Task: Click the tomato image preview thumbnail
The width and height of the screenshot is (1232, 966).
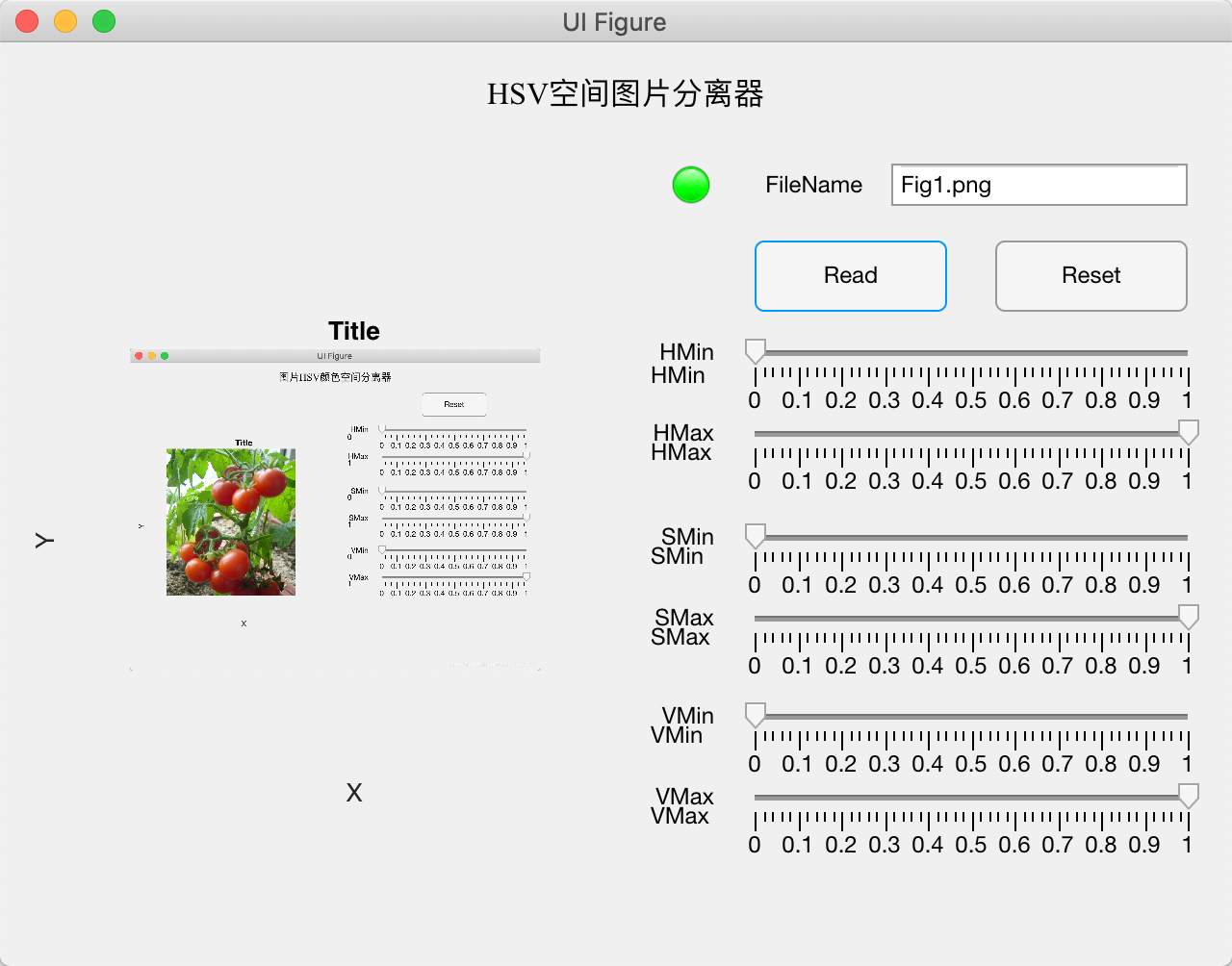Action: [231, 520]
